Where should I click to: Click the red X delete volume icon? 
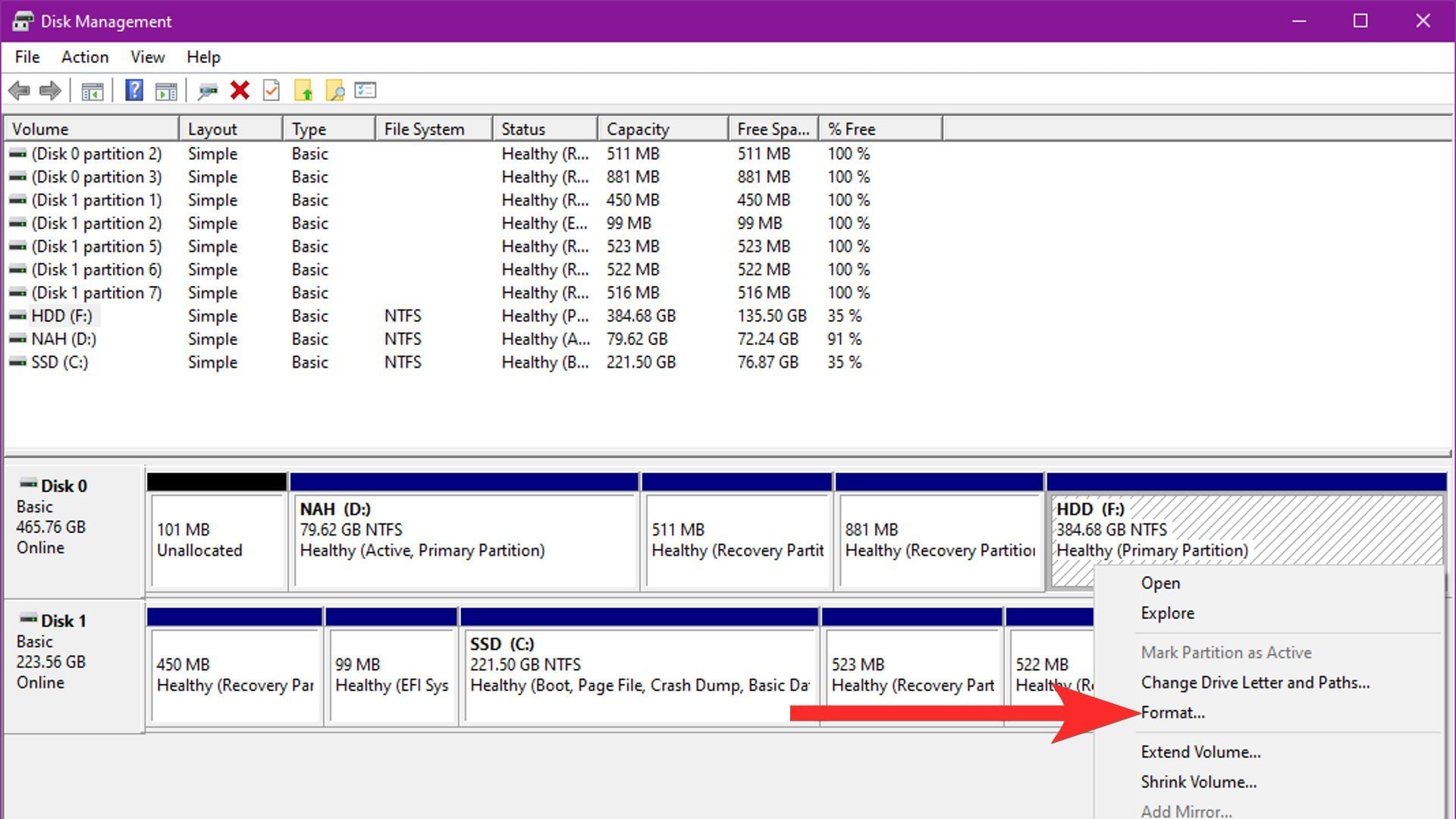[x=240, y=90]
